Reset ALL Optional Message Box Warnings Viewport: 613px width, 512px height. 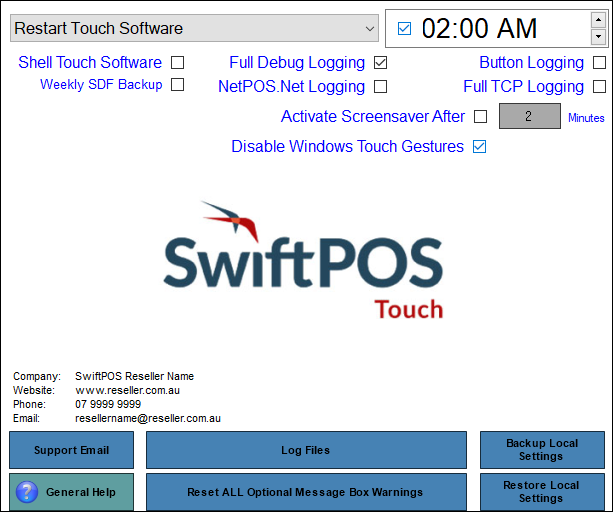click(306, 492)
